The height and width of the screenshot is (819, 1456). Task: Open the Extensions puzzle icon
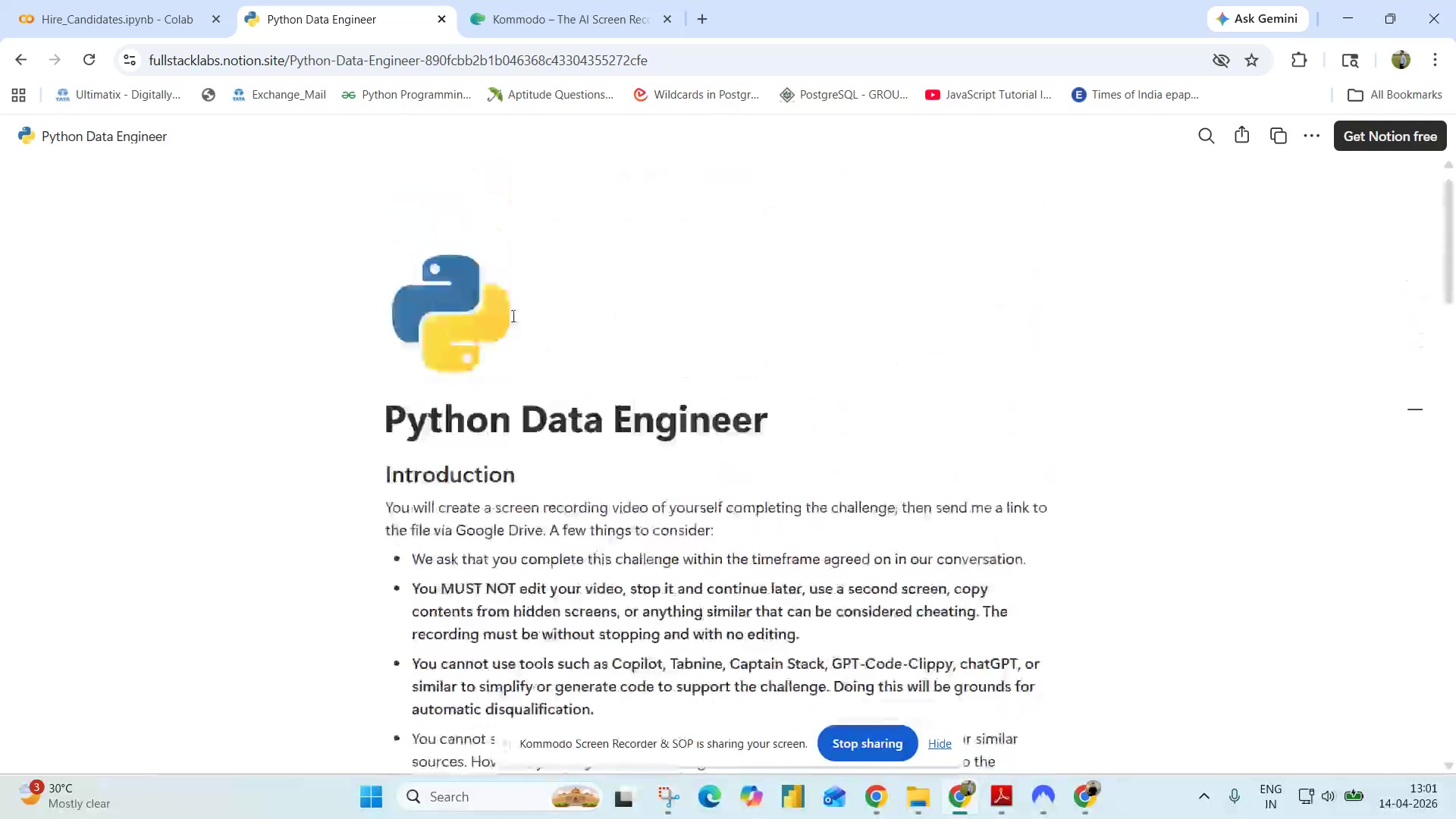pos(1299,60)
